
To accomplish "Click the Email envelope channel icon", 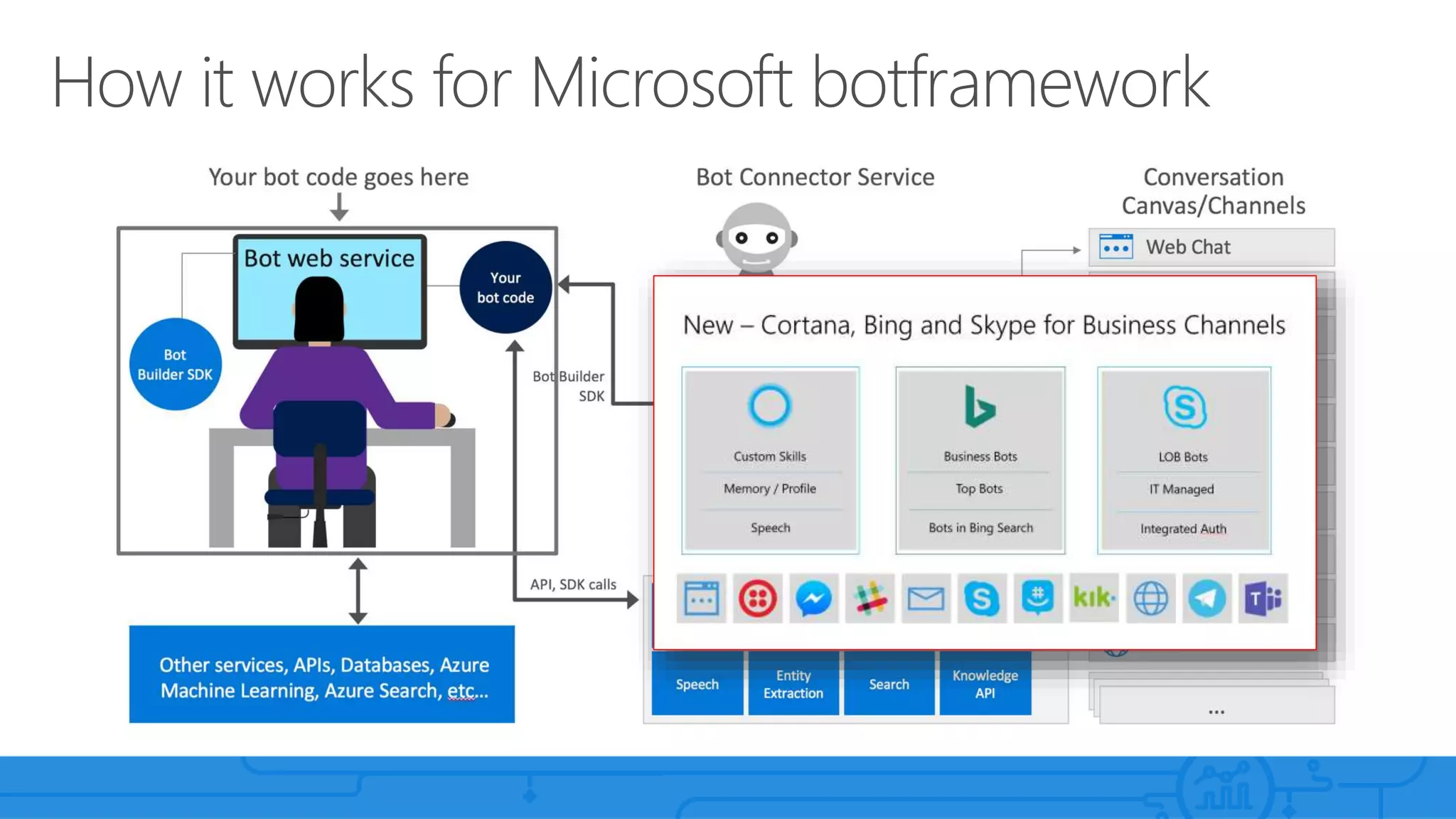I will (x=926, y=599).
